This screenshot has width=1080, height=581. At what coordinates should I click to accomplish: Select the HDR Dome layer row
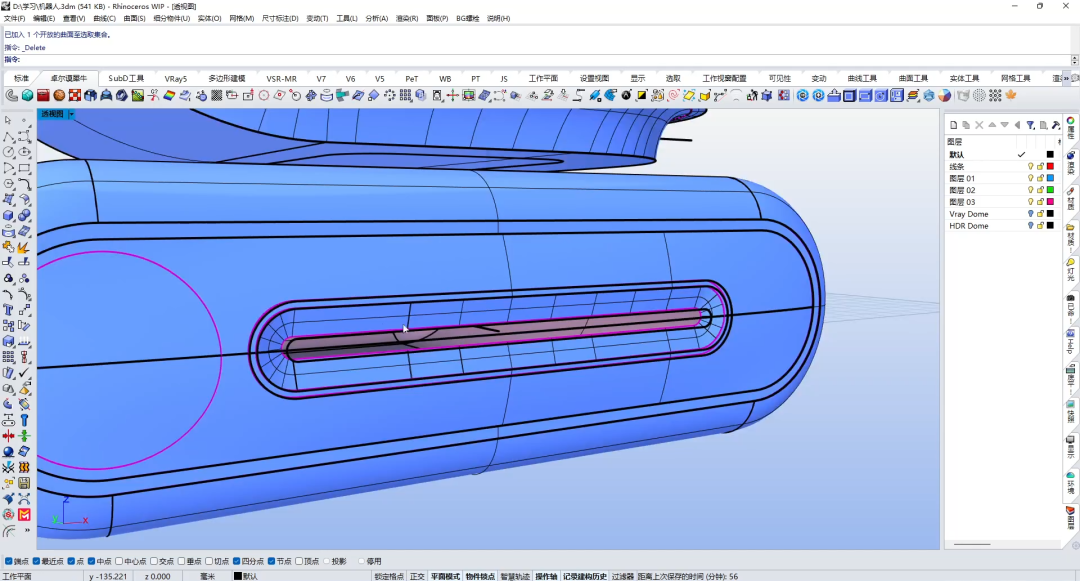(1002, 226)
